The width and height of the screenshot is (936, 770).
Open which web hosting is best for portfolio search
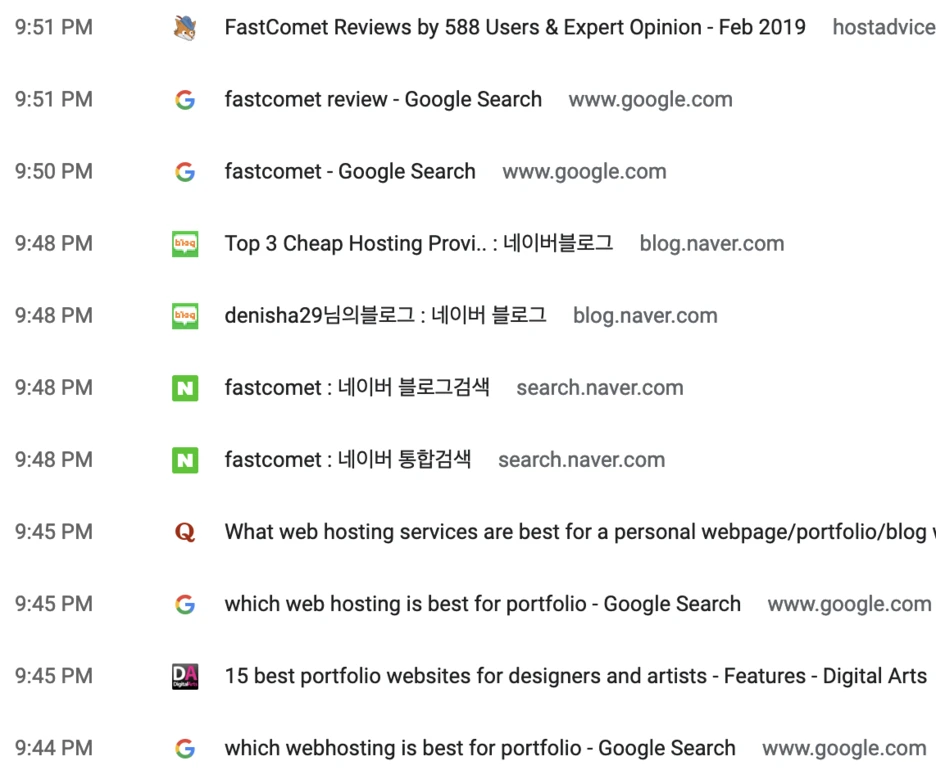[483, 603]
